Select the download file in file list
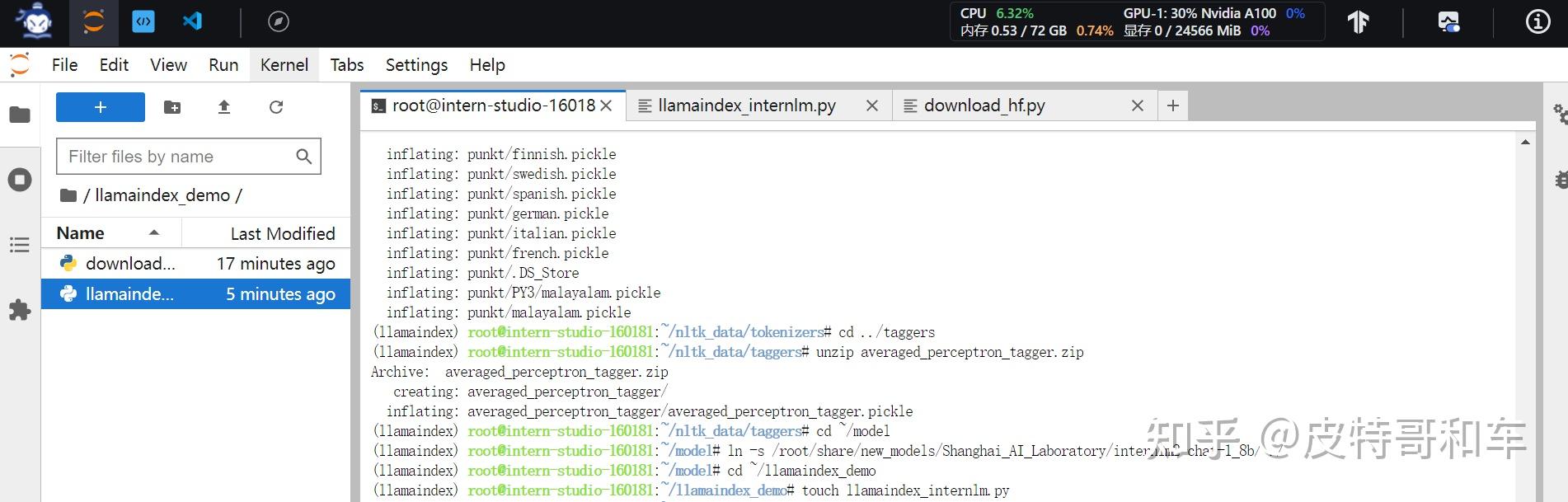This screenshot has width=1568, height=502. coord(130,264)
